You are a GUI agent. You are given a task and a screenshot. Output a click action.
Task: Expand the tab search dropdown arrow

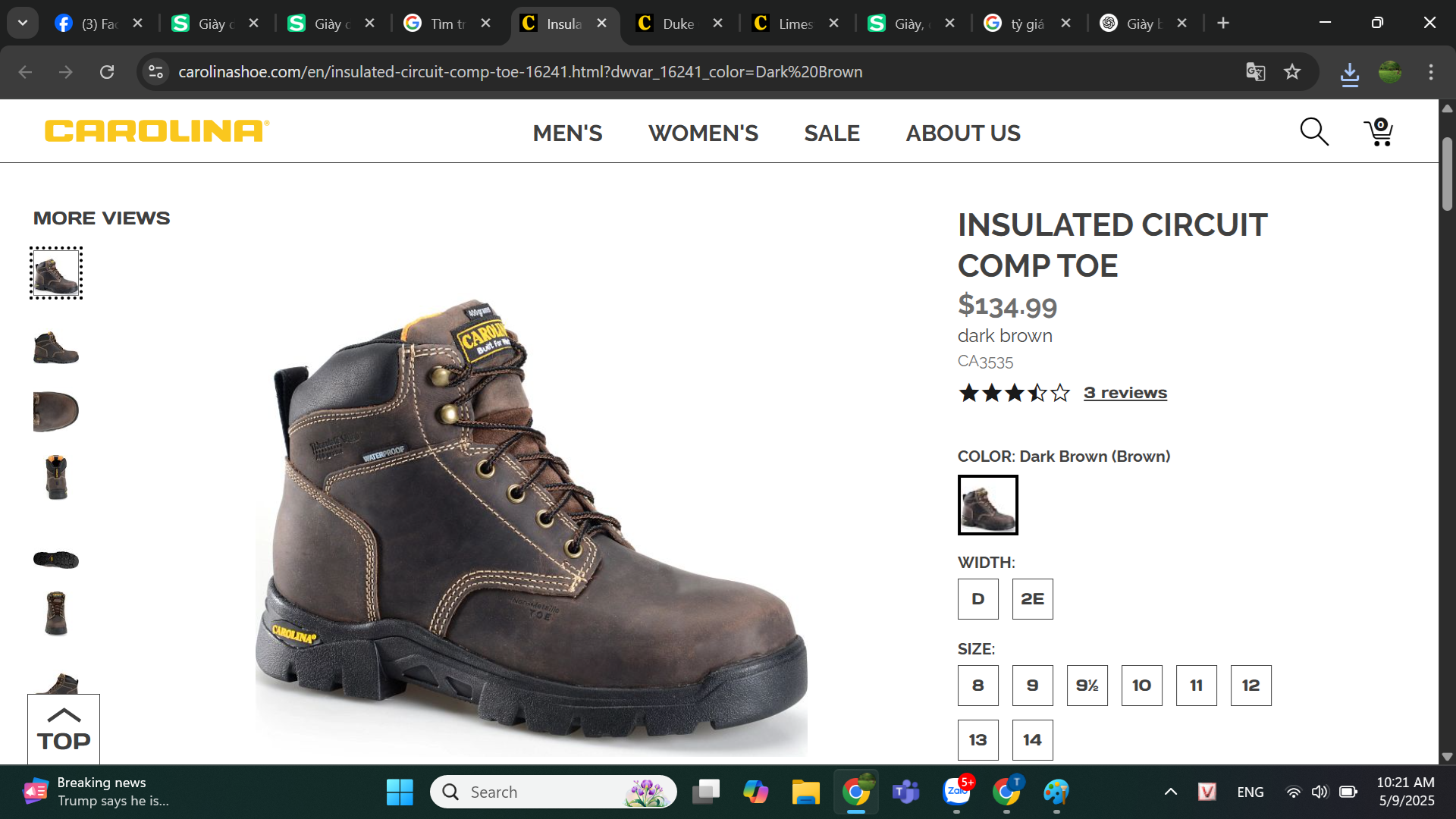pyautogui.click(x=23, y=23)
